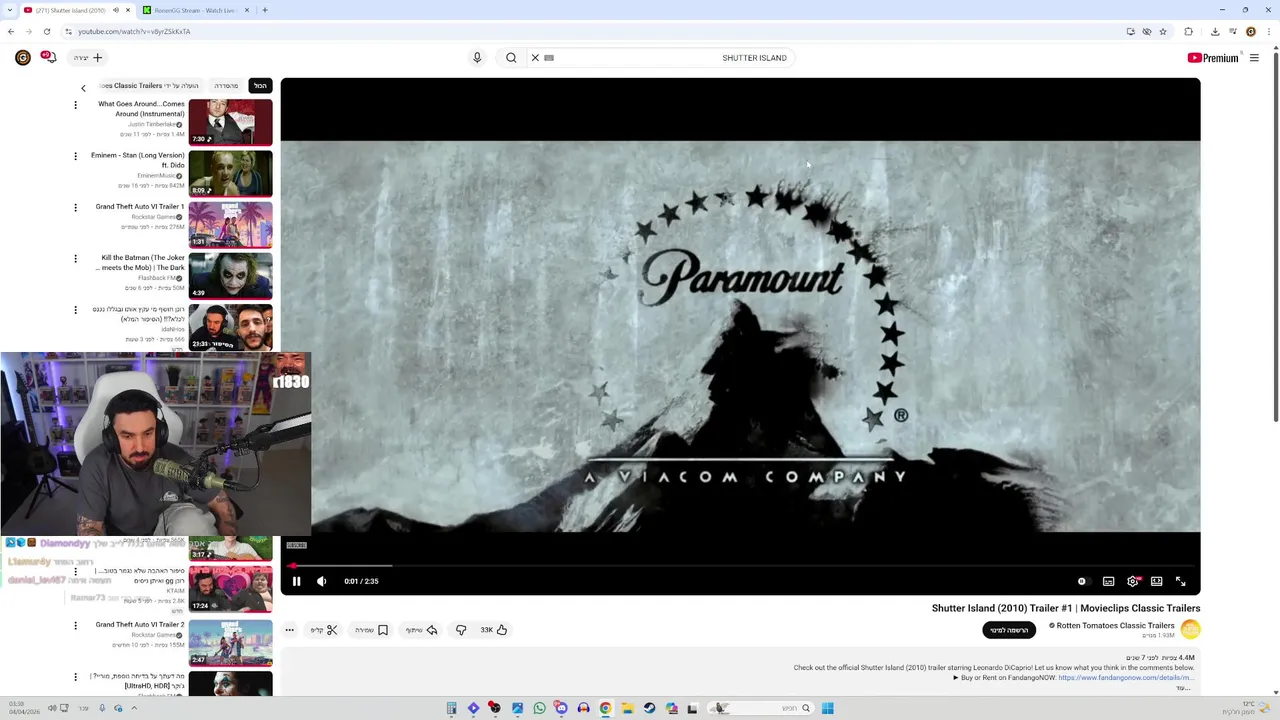Open WhatsApp from the taskbar

[x=539, y=709]
